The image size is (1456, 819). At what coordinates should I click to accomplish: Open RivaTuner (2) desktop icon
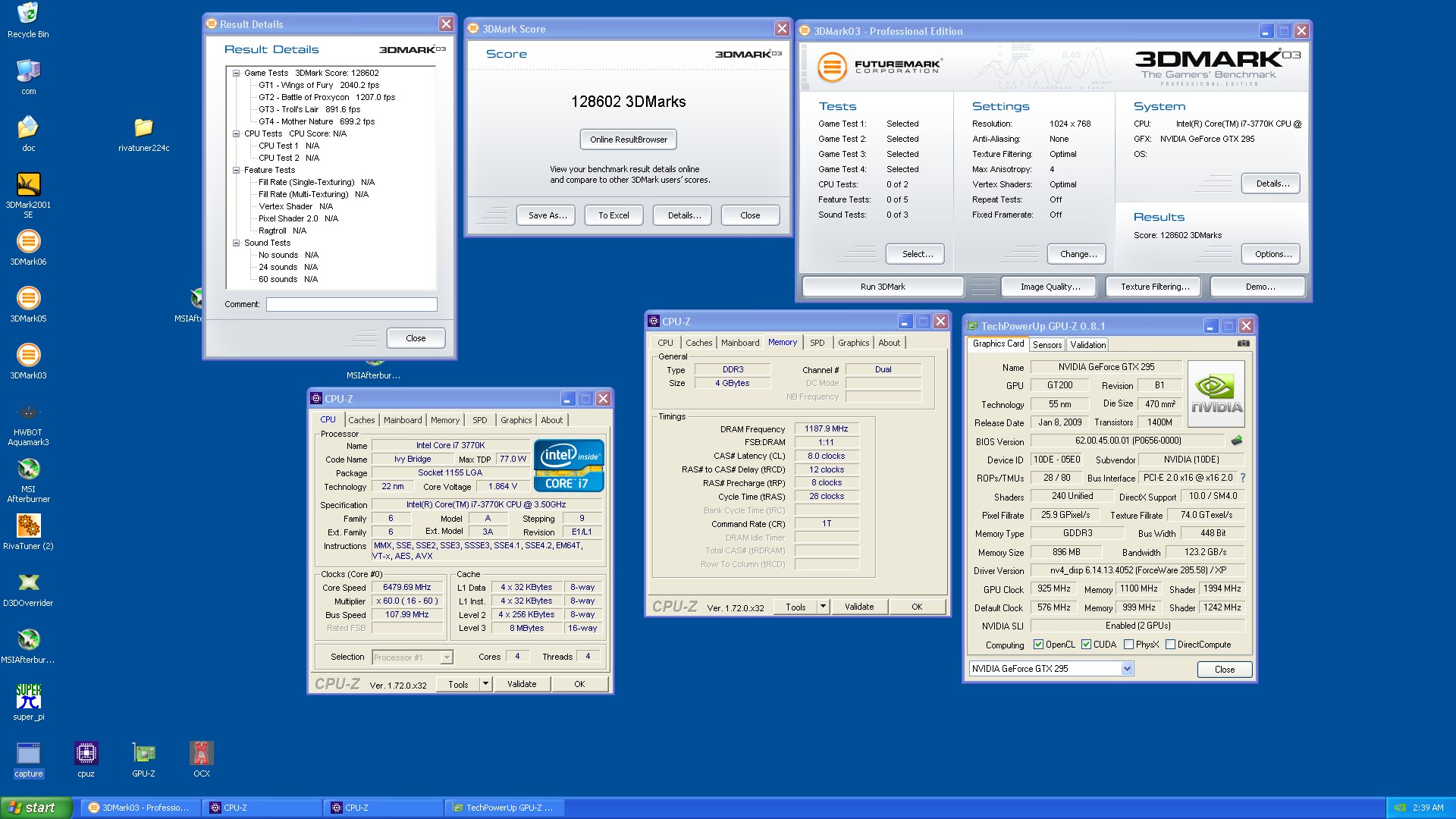[28, 532]
